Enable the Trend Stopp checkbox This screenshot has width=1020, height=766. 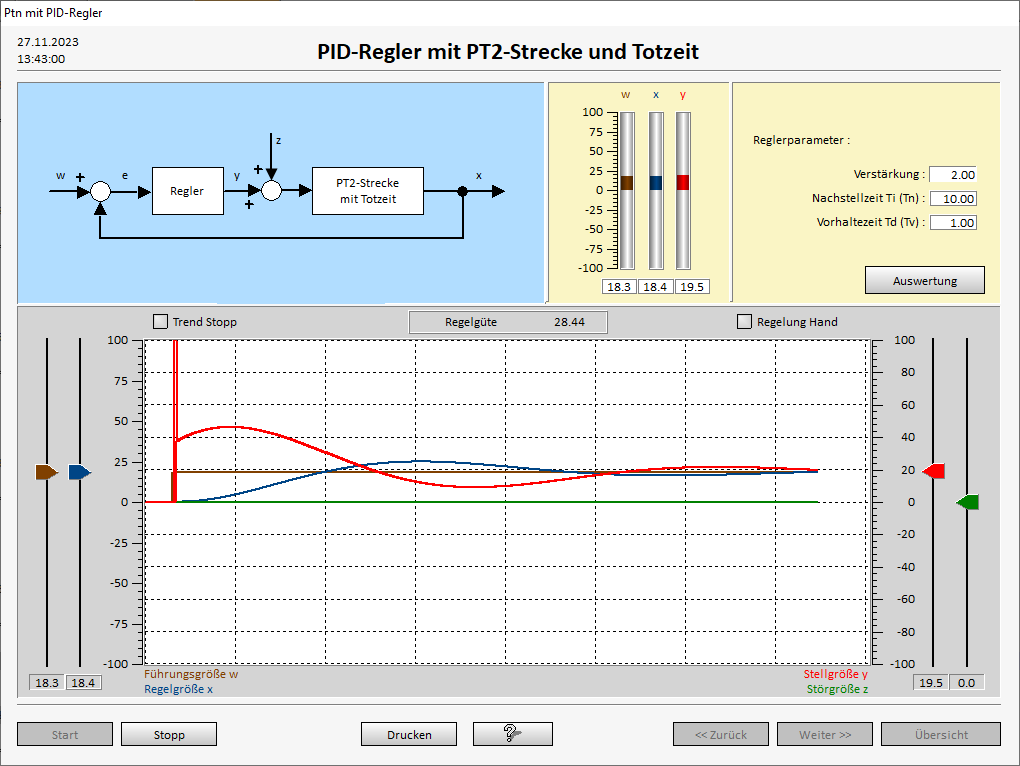[x=160, y=322]
